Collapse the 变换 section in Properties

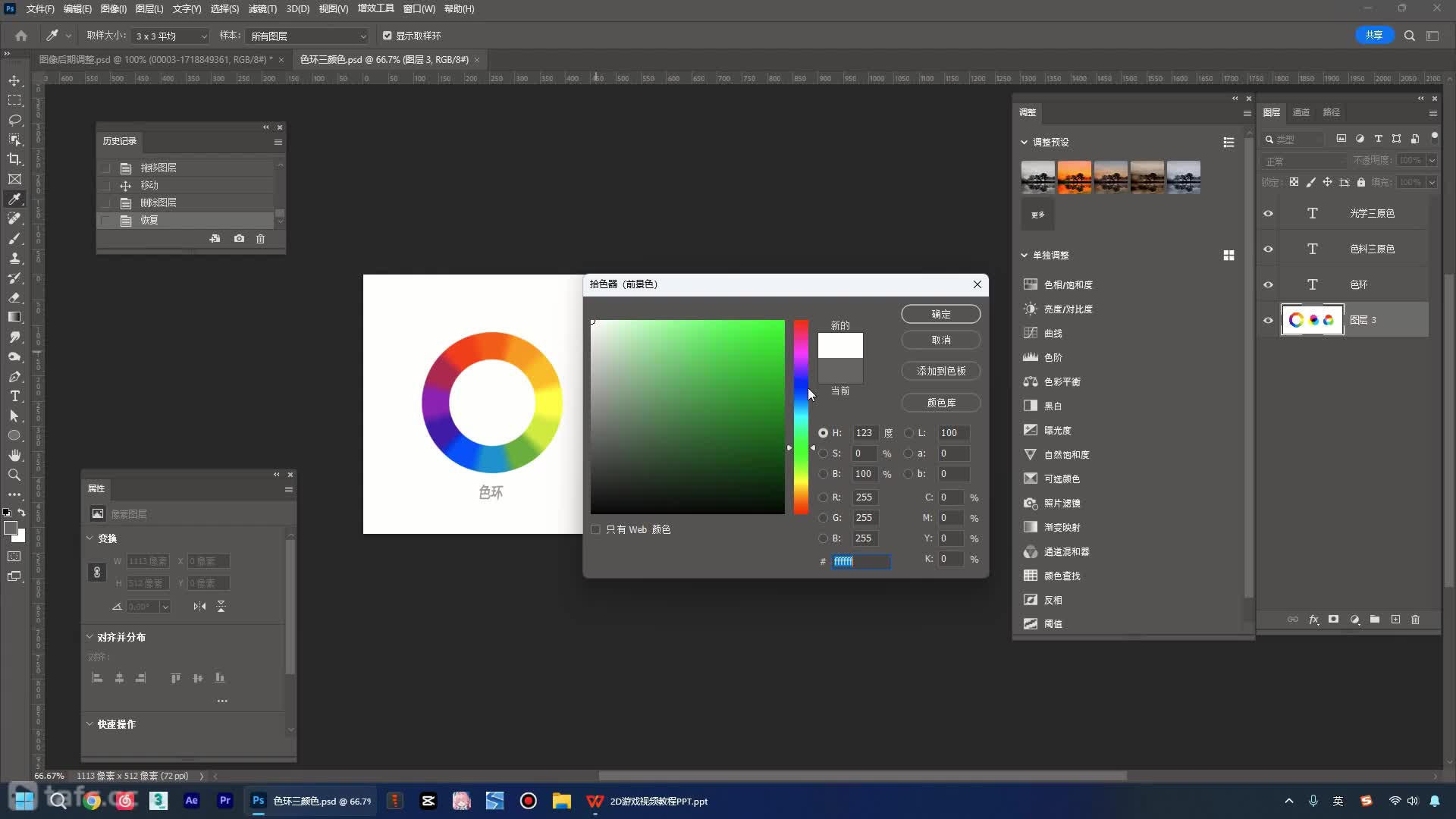[x=89, y=538]
